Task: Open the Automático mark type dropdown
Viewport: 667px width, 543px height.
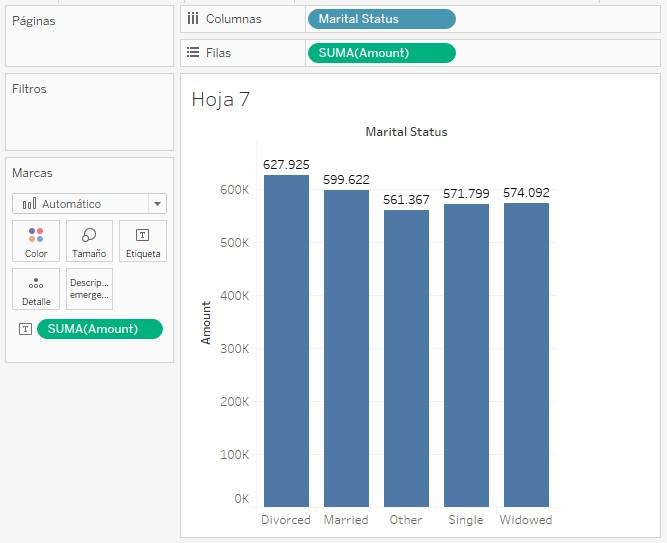Action: (89, 203)
